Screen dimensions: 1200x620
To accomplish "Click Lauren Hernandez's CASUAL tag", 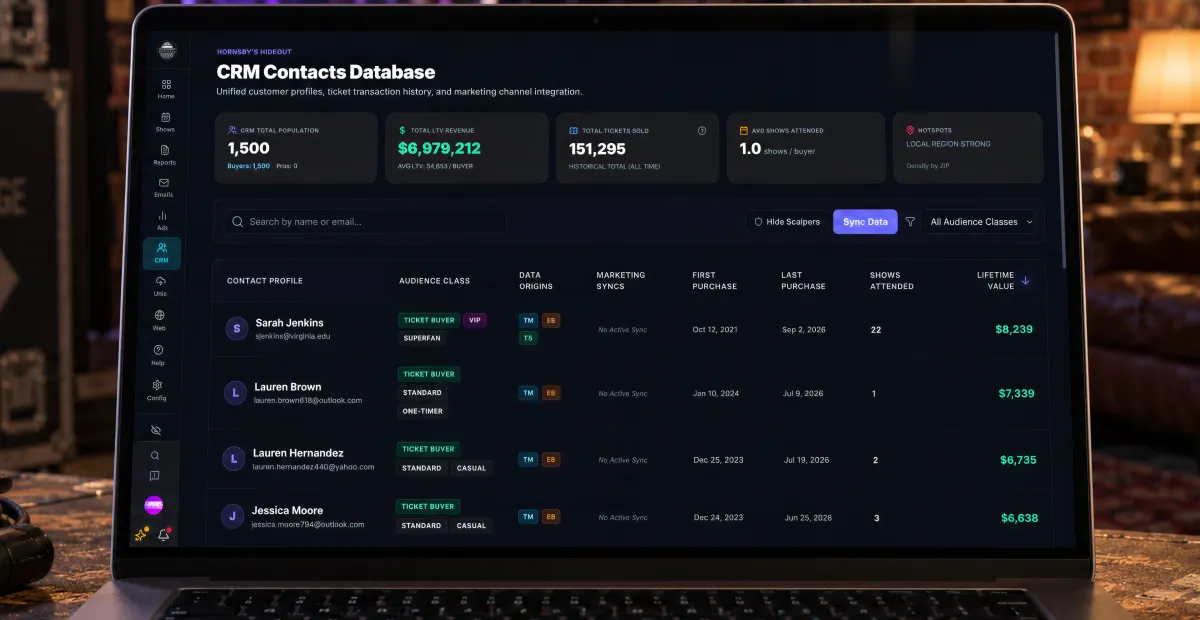I will (x=471, y=468).
